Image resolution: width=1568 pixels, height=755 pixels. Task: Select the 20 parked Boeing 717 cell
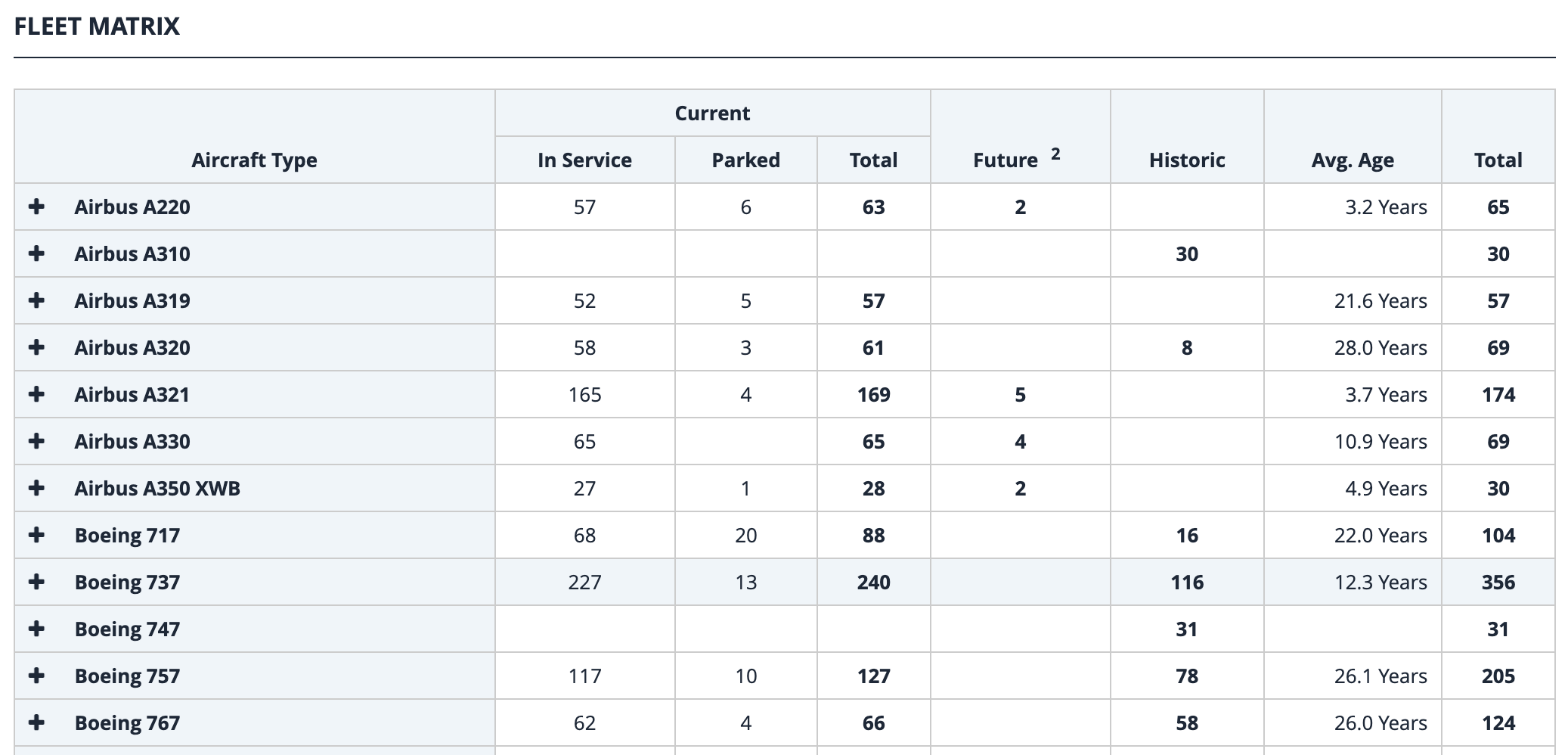tap(745, 536)
